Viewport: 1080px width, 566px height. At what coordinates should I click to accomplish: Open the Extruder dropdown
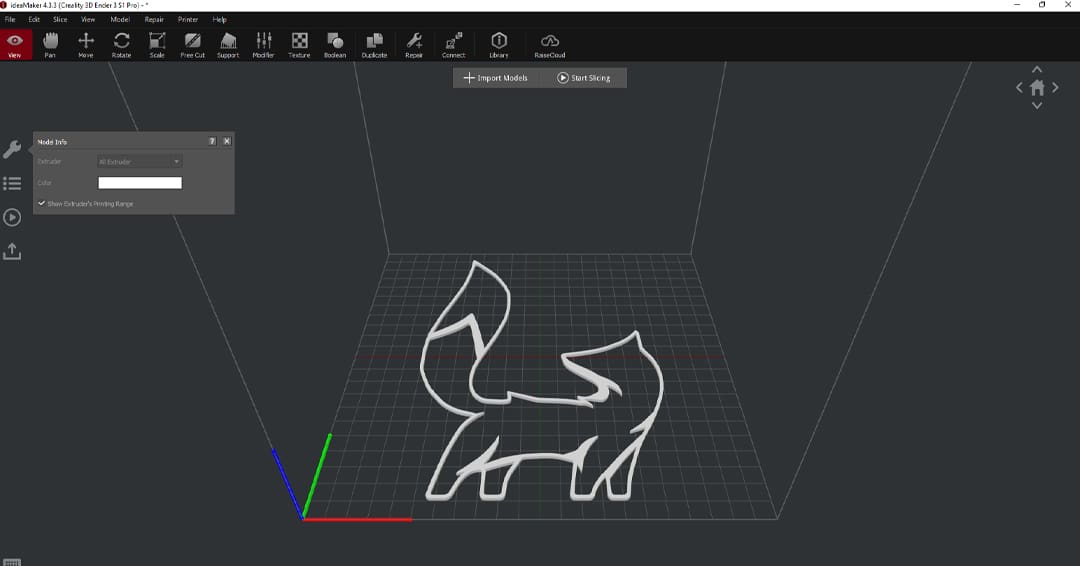[x=140, y=162]
